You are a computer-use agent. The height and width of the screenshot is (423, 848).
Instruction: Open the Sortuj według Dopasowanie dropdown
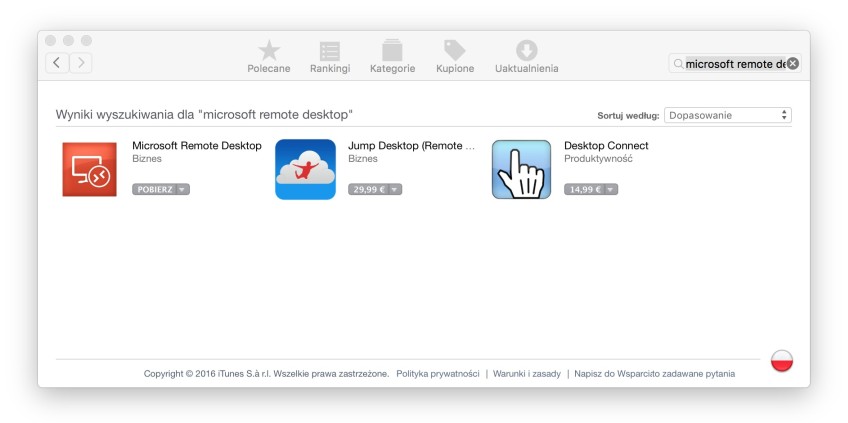(727, 115)
